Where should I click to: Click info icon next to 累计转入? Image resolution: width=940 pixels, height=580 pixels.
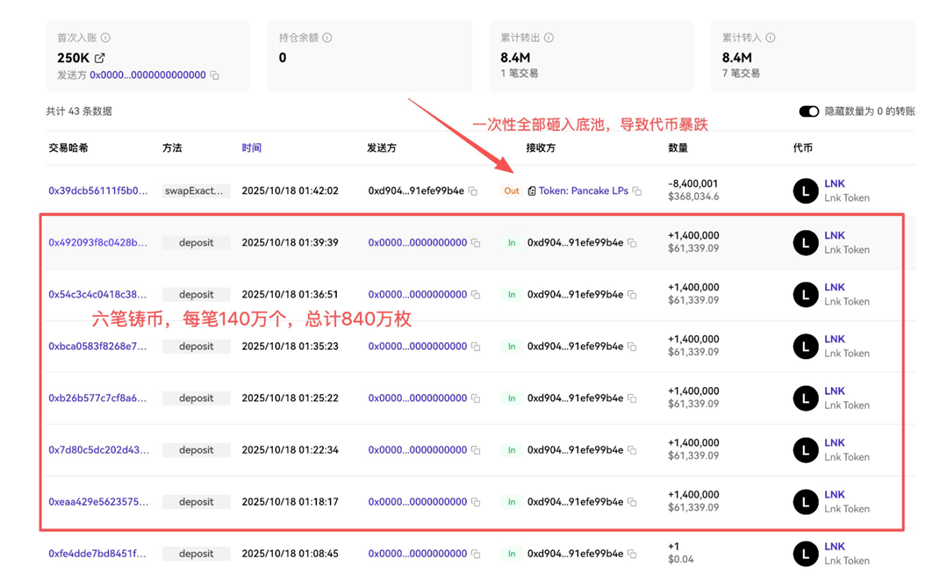coord(771,38)
